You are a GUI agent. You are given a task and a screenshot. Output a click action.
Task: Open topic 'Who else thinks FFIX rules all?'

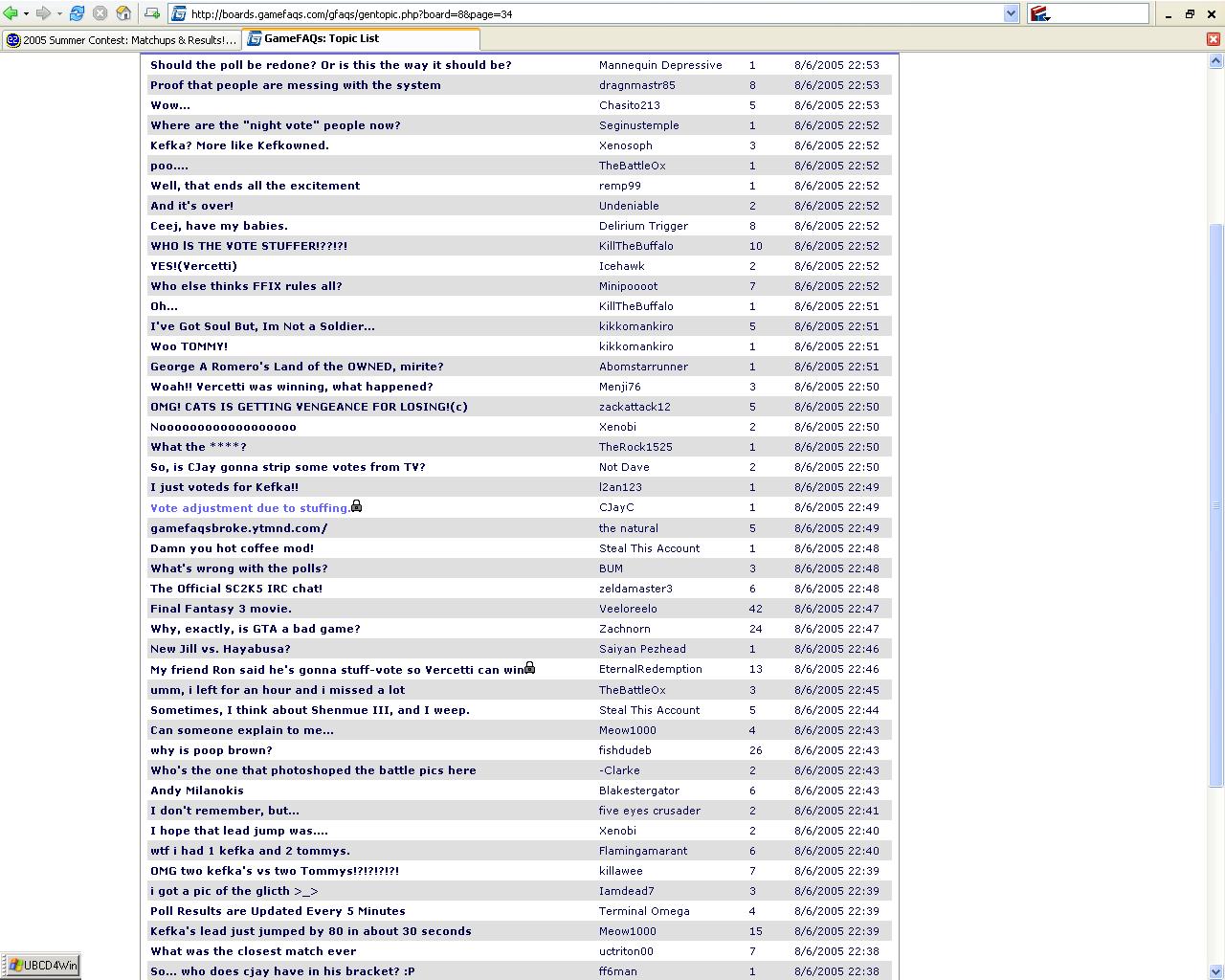click(x=246, y=286)
